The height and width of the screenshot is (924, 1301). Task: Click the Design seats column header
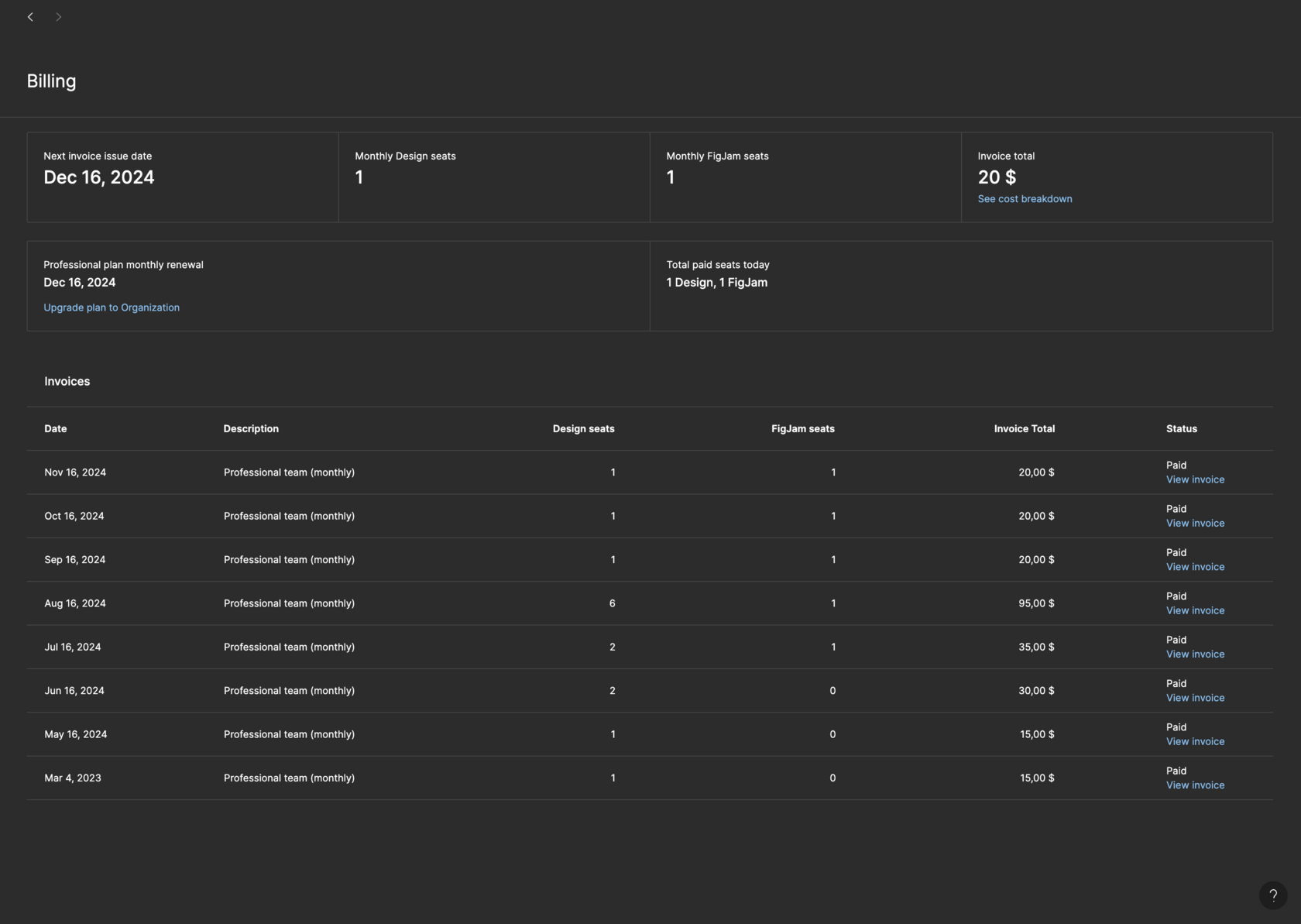tap(583, 429)
